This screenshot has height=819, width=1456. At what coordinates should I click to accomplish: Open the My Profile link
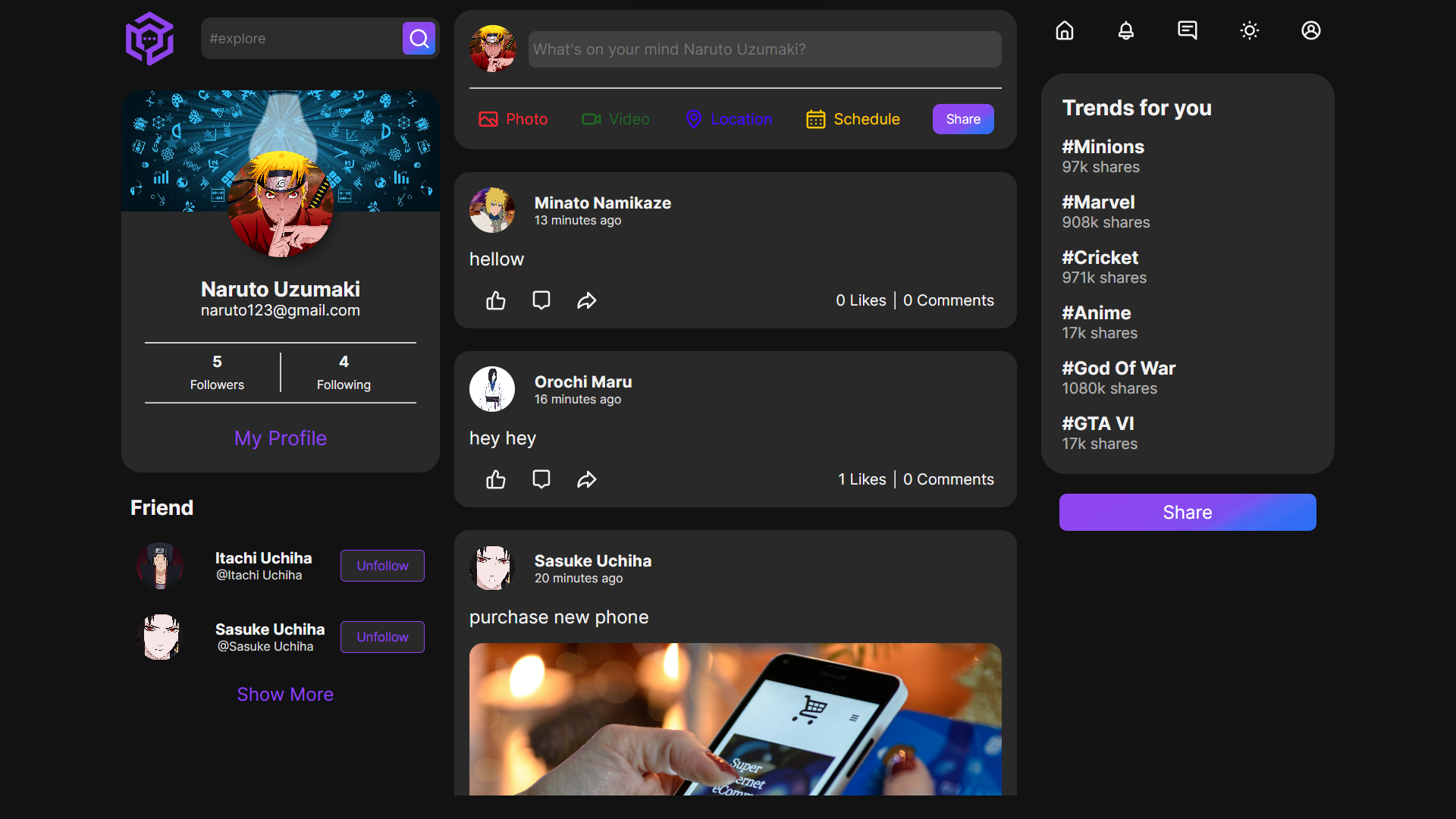point(281,438)
